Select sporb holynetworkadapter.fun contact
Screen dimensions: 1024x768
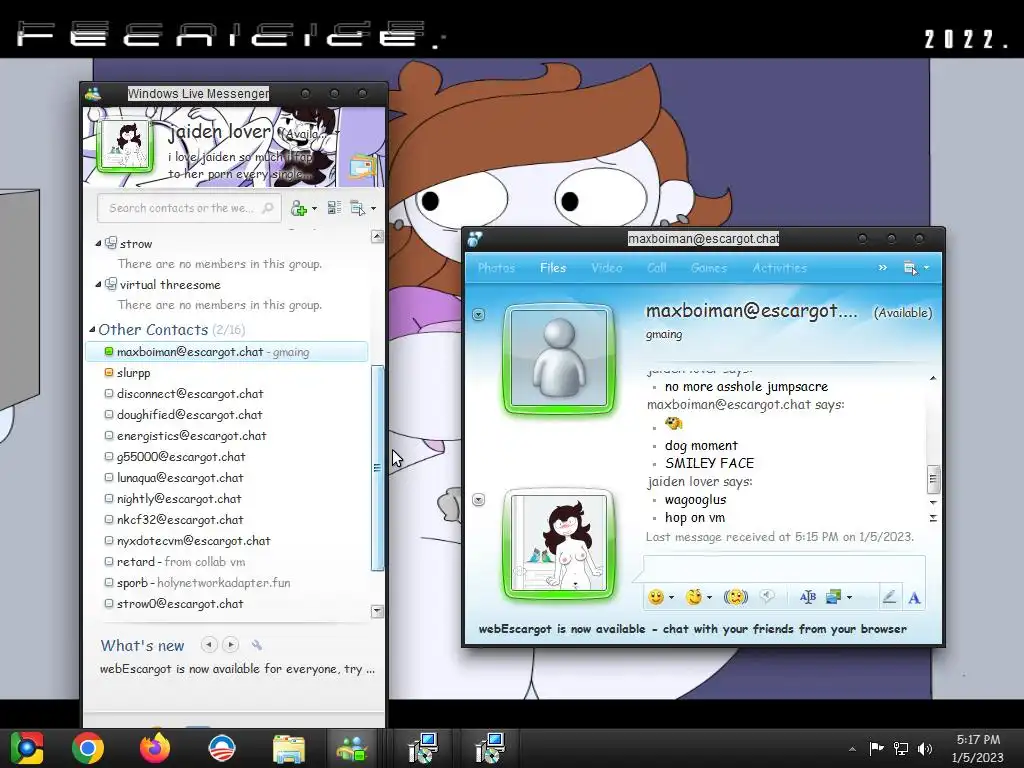tap(197, 583)
